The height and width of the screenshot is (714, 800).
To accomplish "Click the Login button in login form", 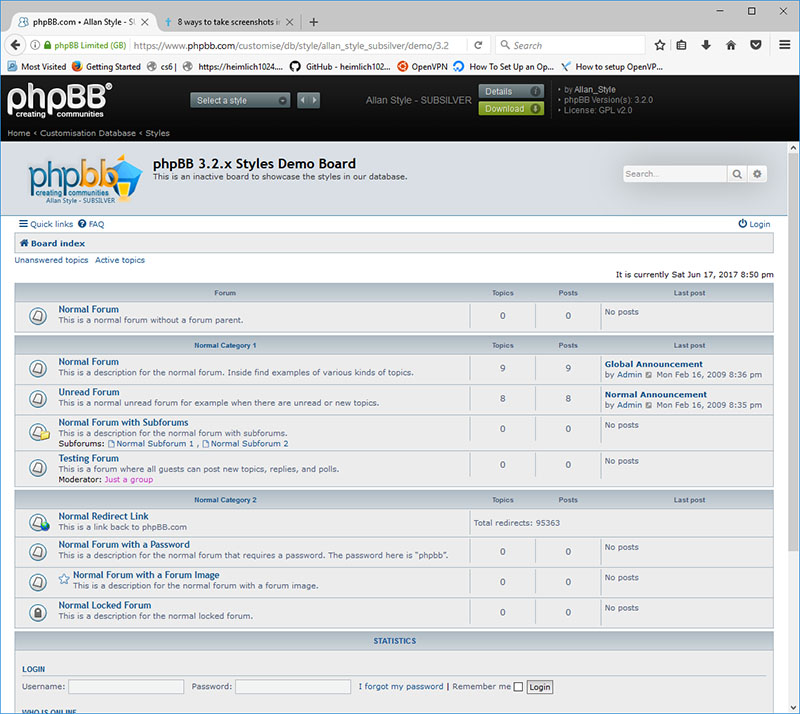I will (539, 687).
